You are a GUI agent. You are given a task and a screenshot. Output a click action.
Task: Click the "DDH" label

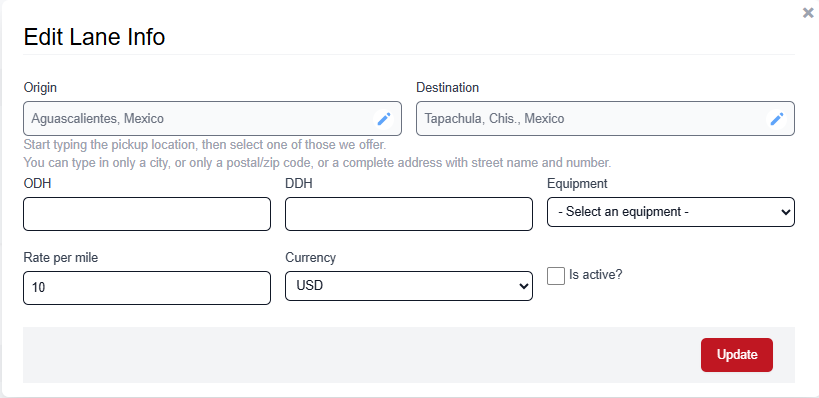299,184
